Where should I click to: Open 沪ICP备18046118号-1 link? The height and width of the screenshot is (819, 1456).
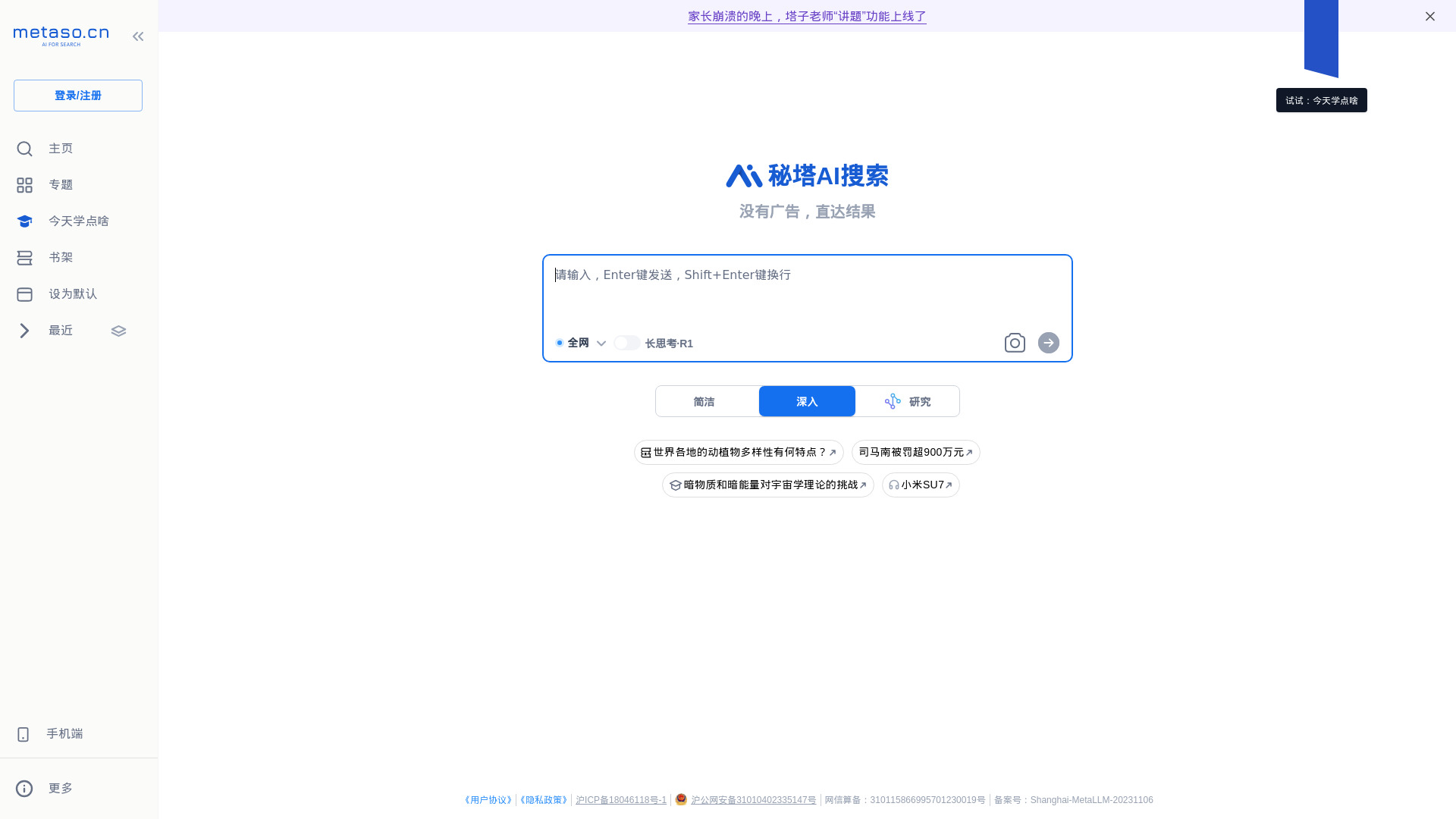pyautogui.click(x=621, y=800)
